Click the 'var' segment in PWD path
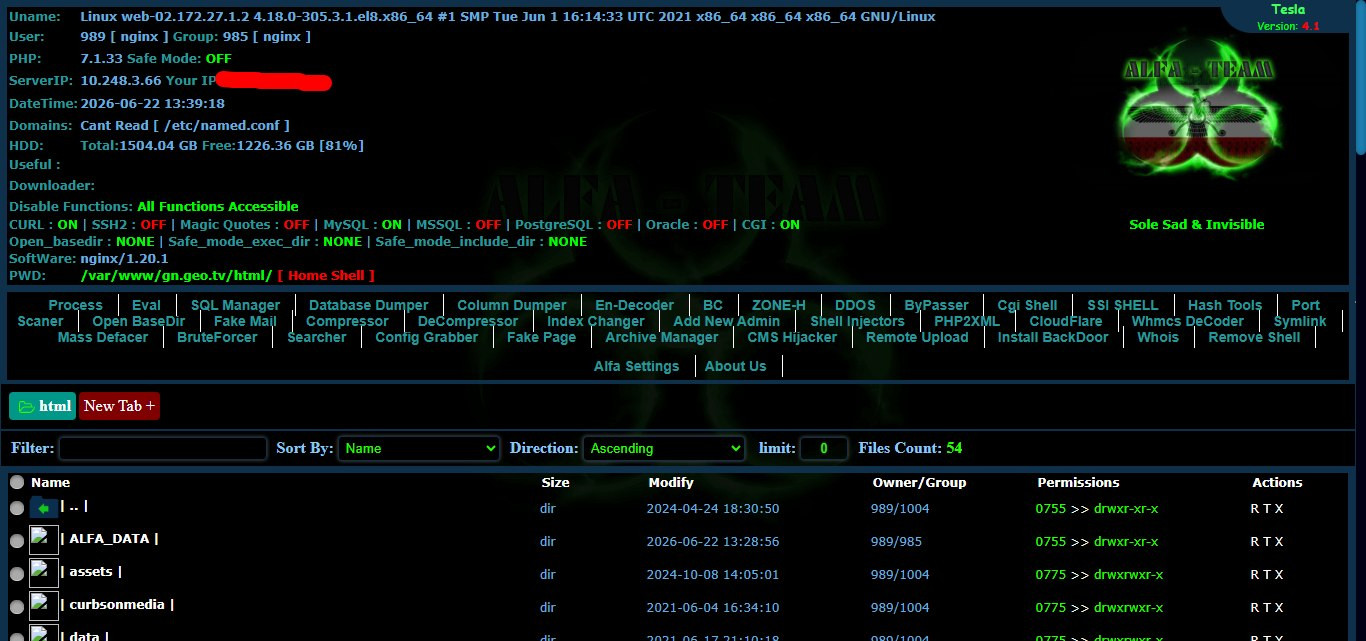 [98, 275]
